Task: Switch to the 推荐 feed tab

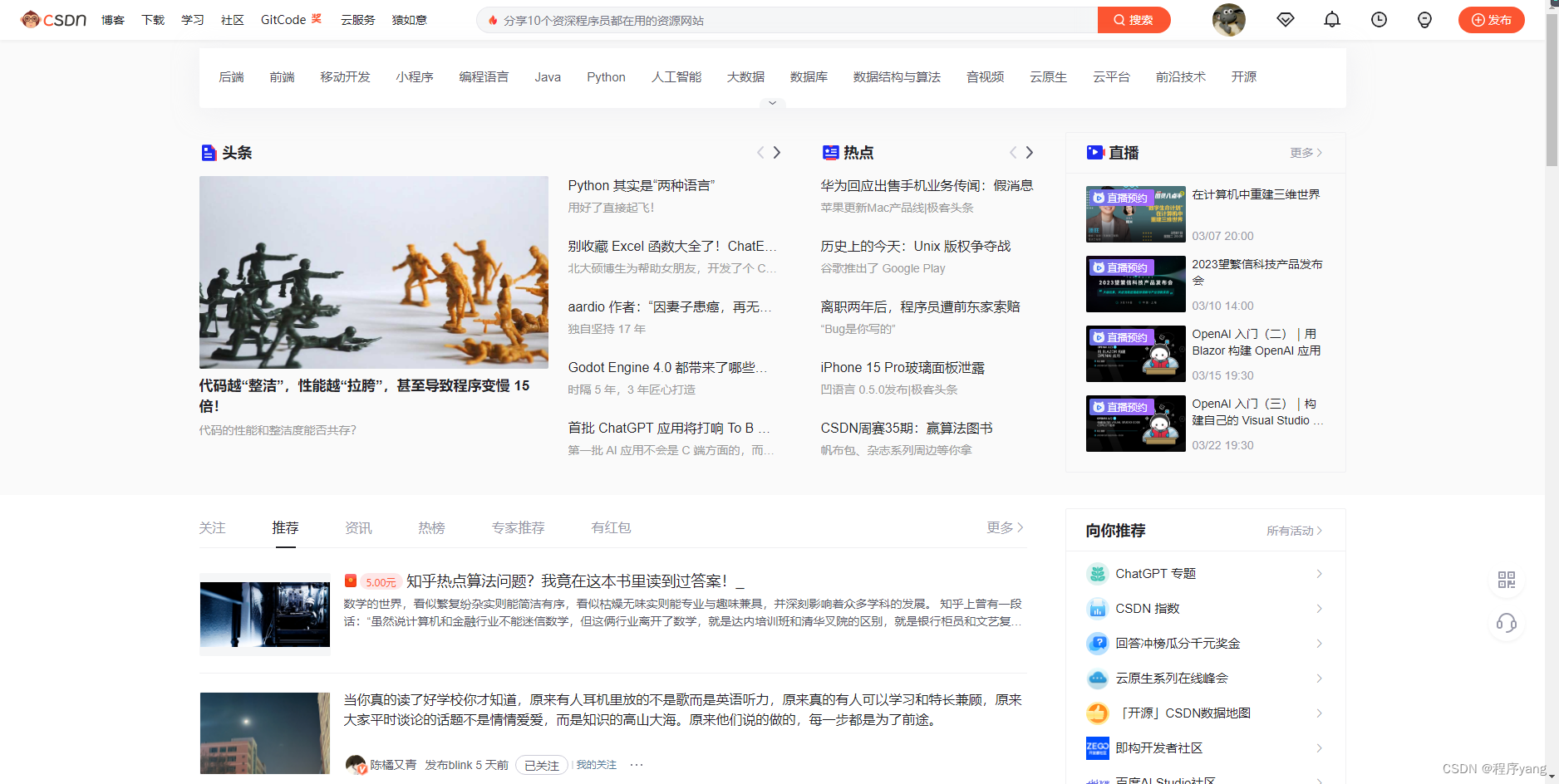Action: click(x=285, y=527)
